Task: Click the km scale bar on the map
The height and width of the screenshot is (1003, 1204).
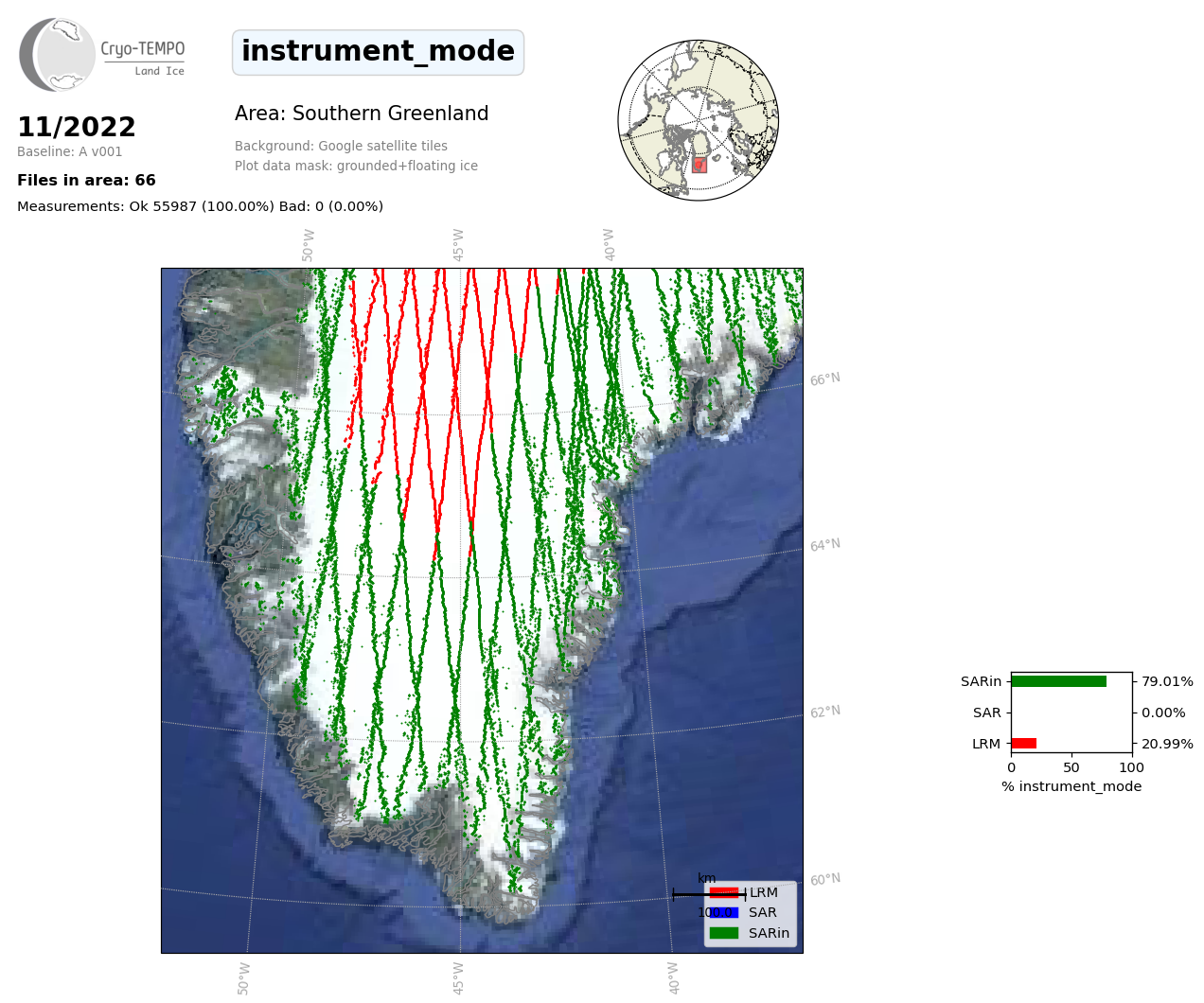Action: click(x=709, y=894)
